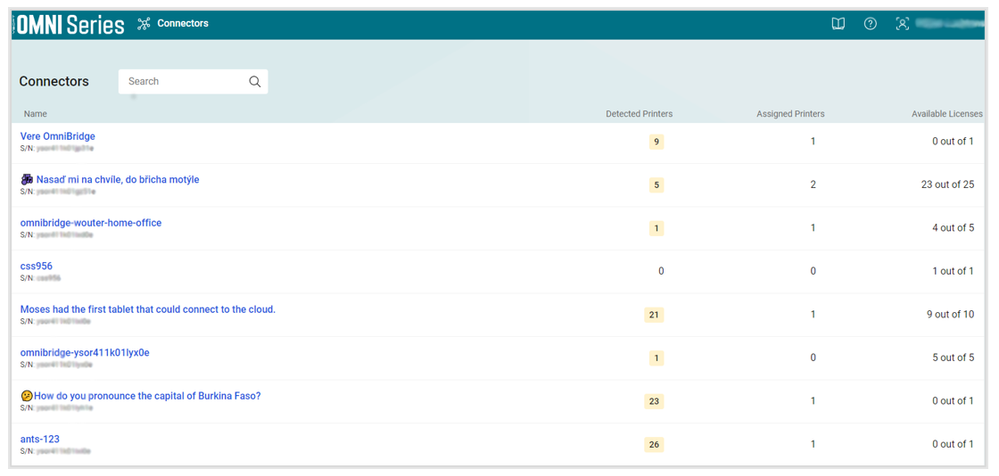Screen dimensions: 999x476
Task: Focus the Connectors search field
Action: click(193, 82)
